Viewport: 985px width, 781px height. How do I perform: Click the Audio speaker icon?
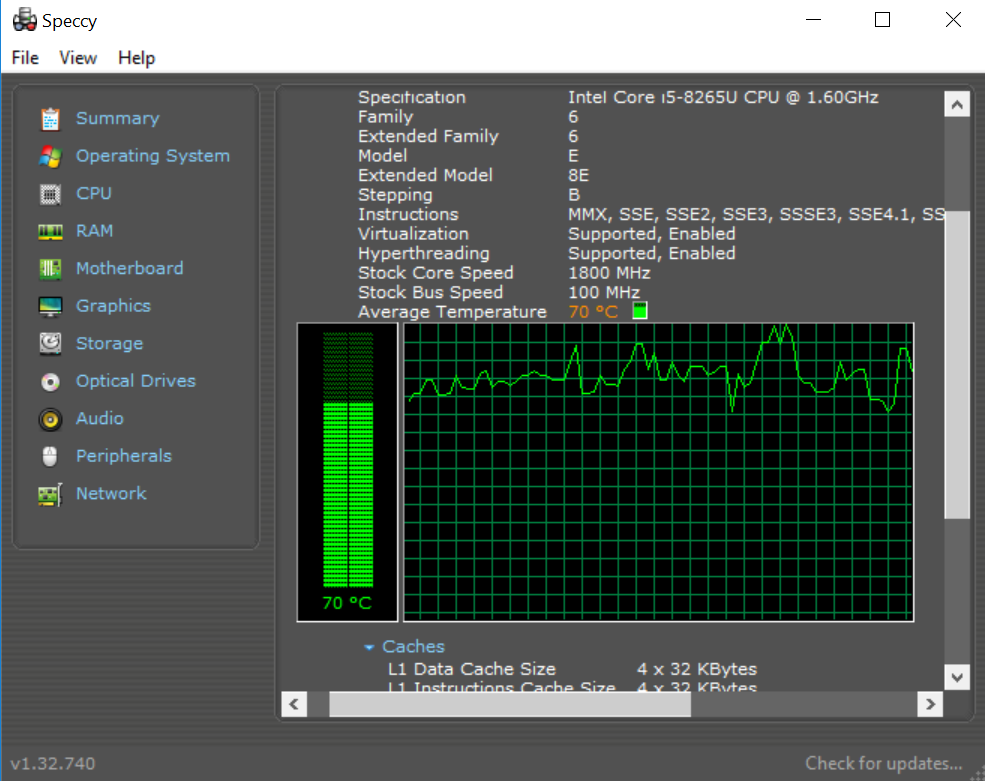click(50, 419)
